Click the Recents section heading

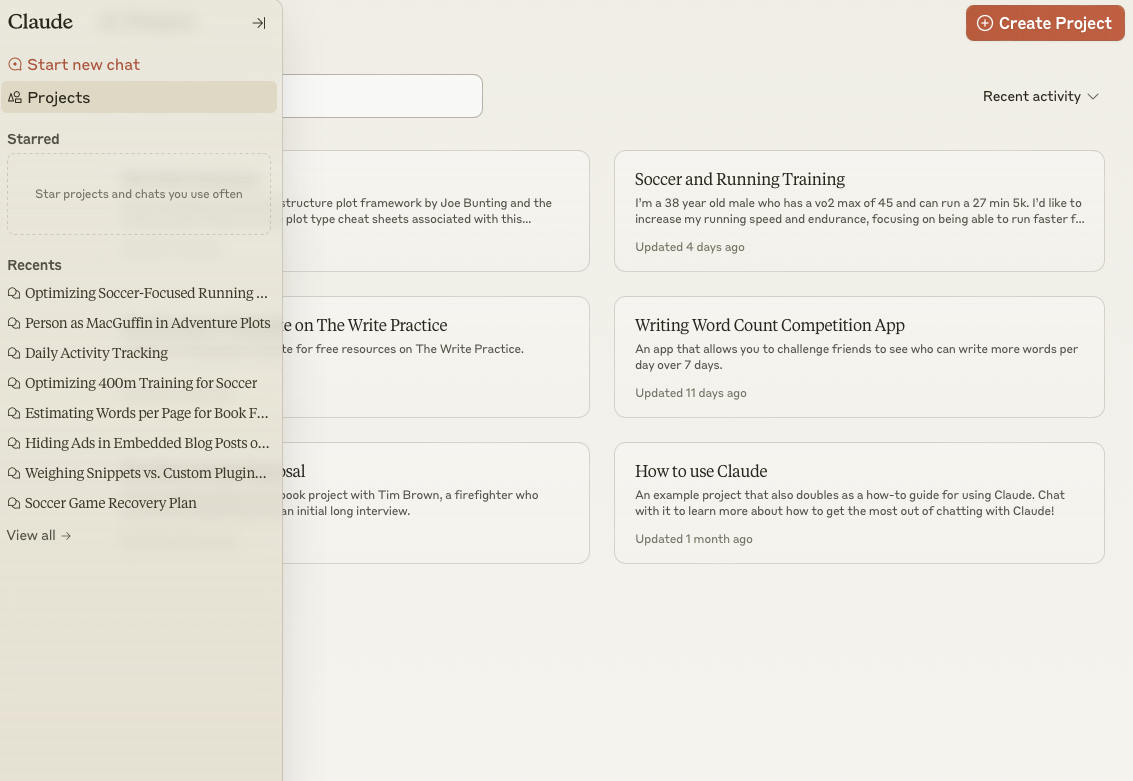point(34,265)
